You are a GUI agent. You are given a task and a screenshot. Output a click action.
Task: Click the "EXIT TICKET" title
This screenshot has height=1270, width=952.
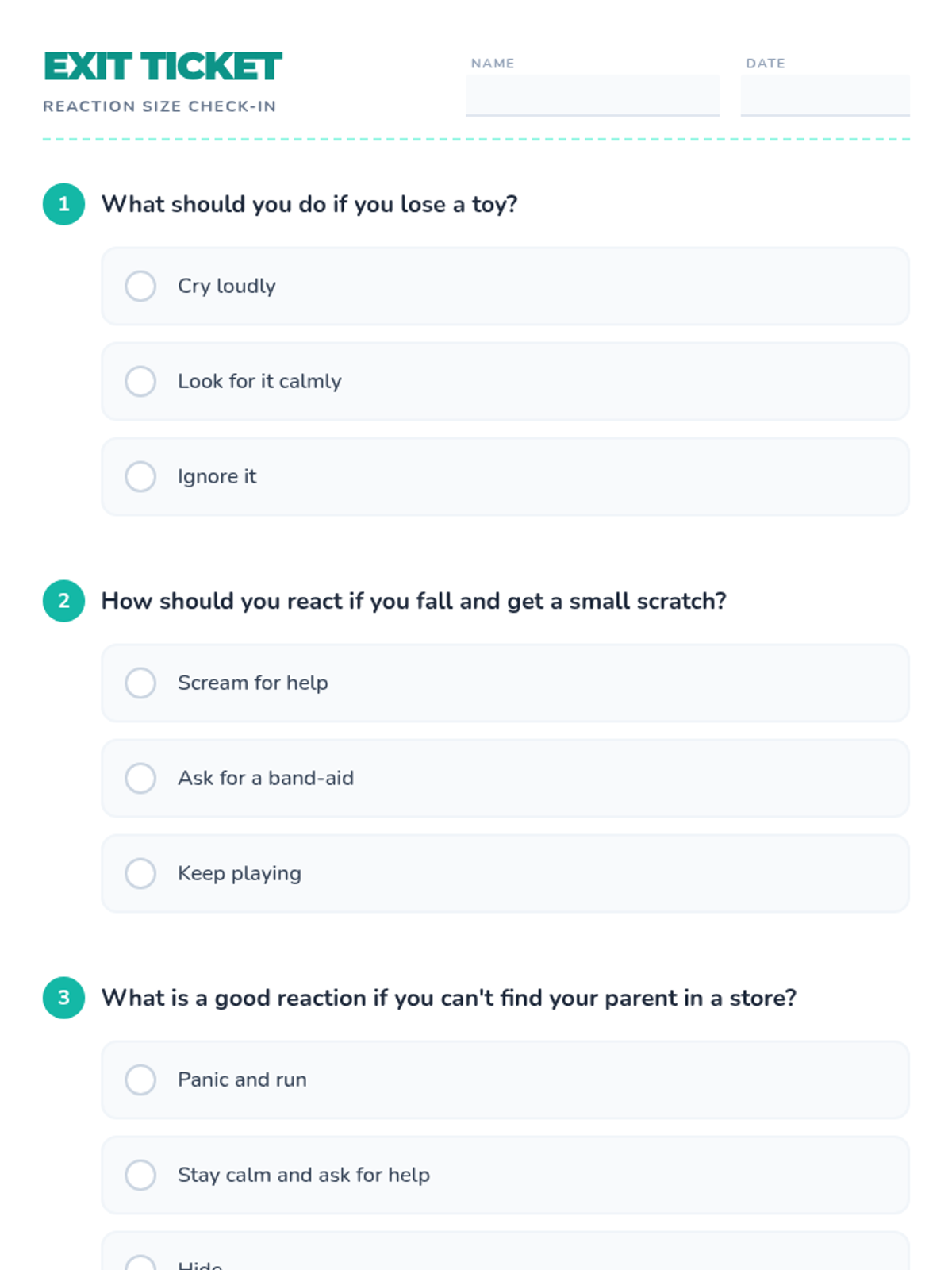click(163, 67)
